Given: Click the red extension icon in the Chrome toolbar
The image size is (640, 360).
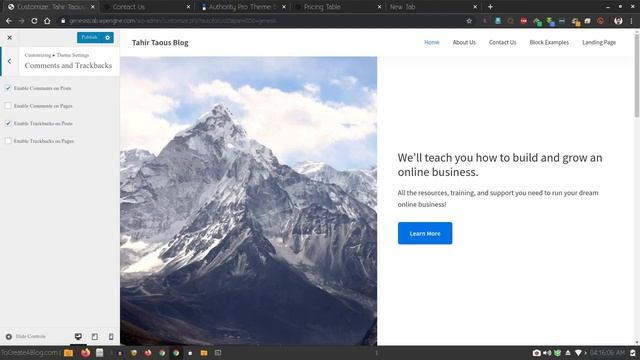Looking at the screenshot, I should pyautogui.click(x=524, y=21).
